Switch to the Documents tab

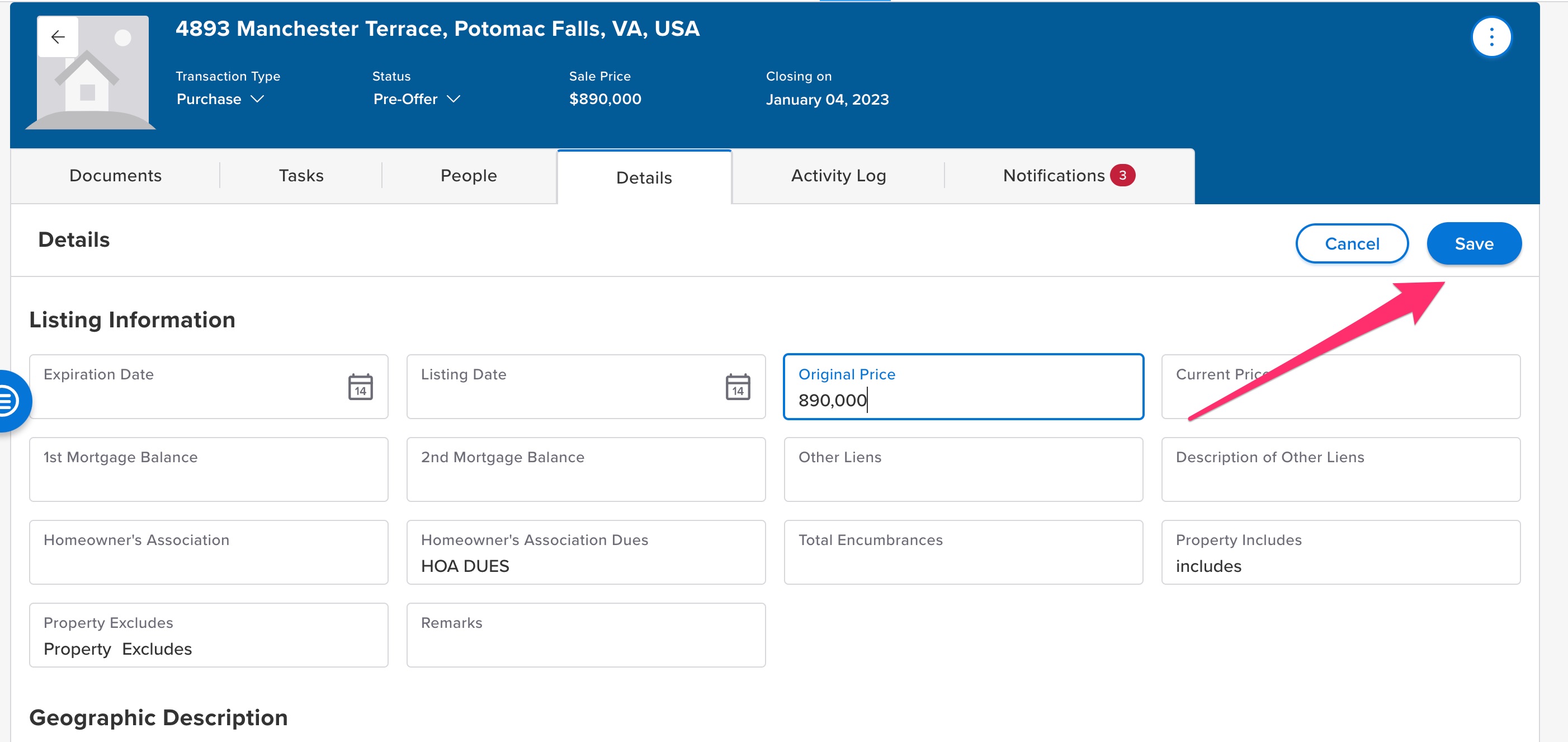pos(116,176)
